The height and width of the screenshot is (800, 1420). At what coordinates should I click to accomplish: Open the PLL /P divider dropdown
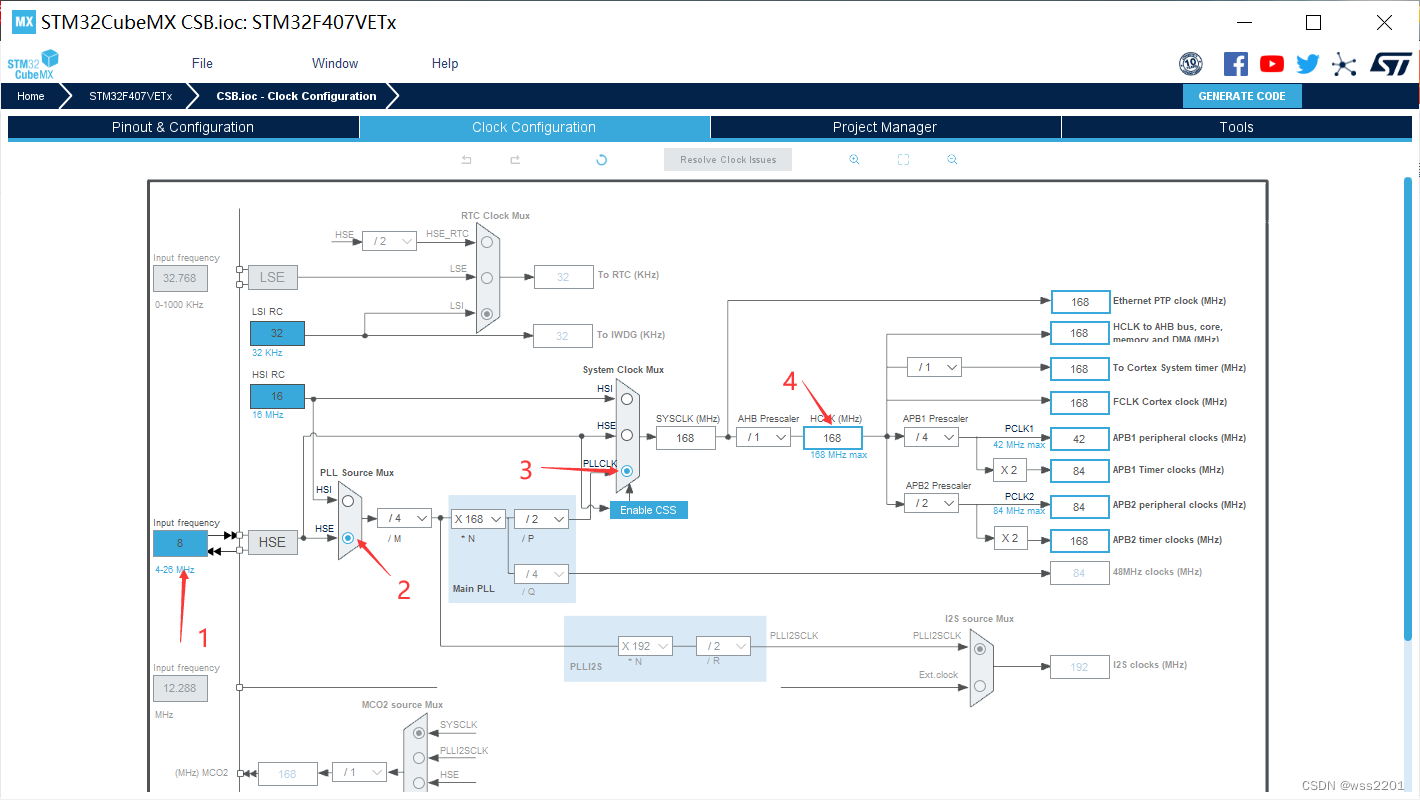click(541, 519)
